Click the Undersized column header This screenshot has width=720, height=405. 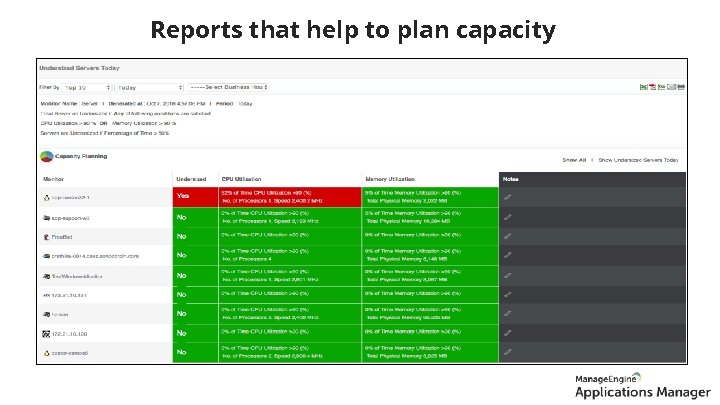191,179
